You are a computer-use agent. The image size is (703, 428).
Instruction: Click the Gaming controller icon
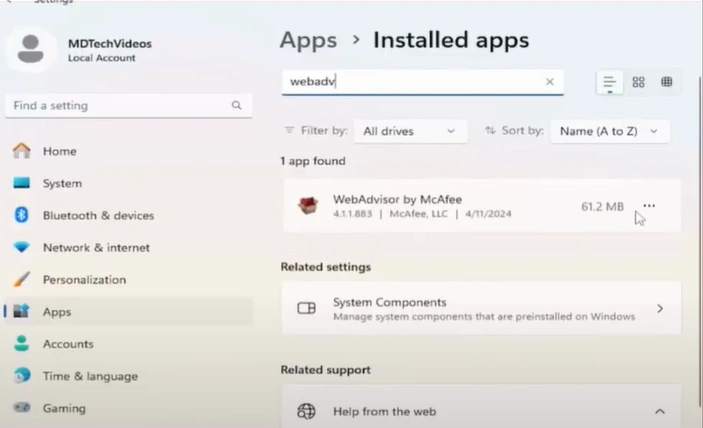point(21,408)
